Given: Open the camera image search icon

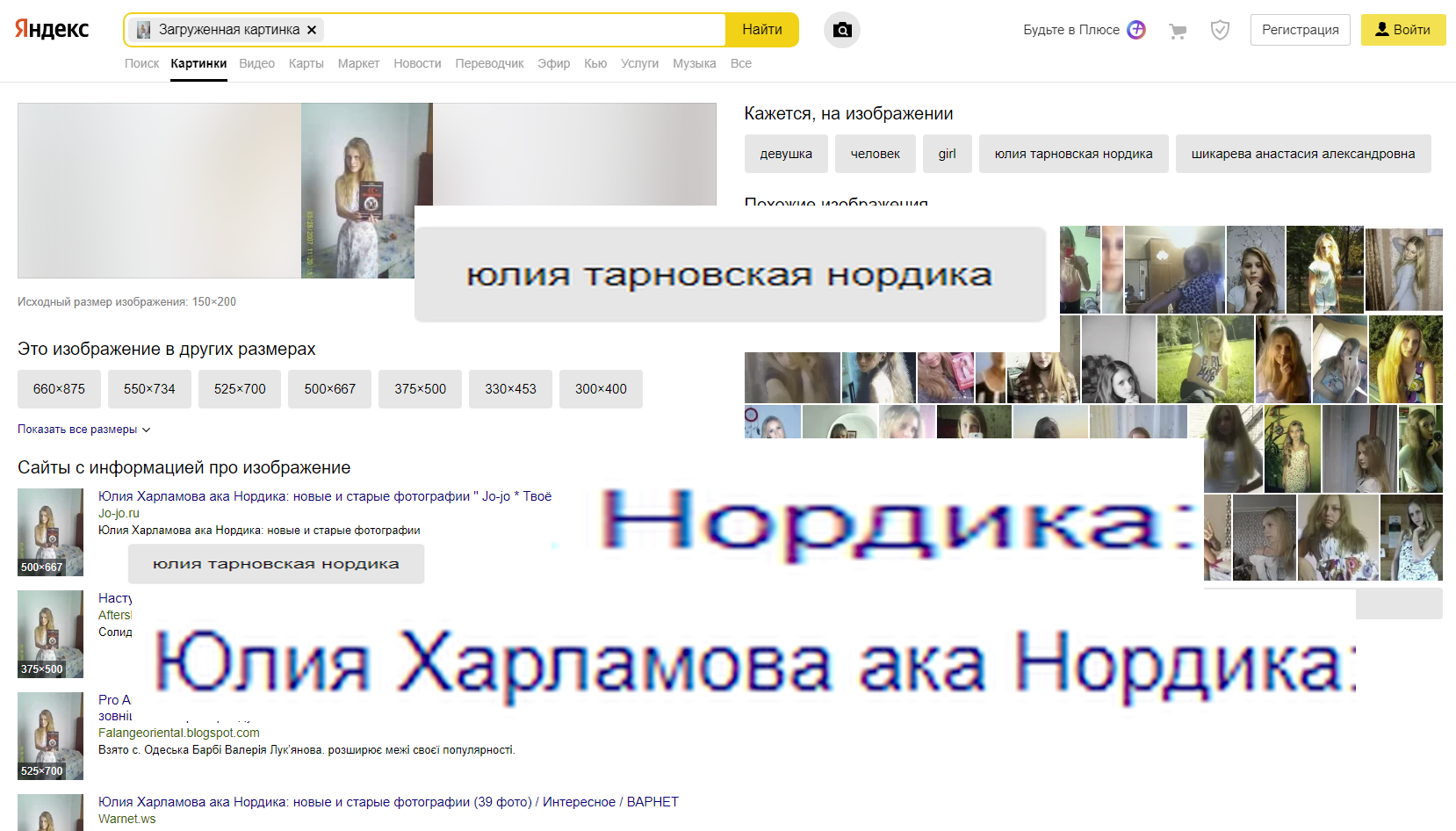Looking at the screenshot, I should (x=842, y=30).
